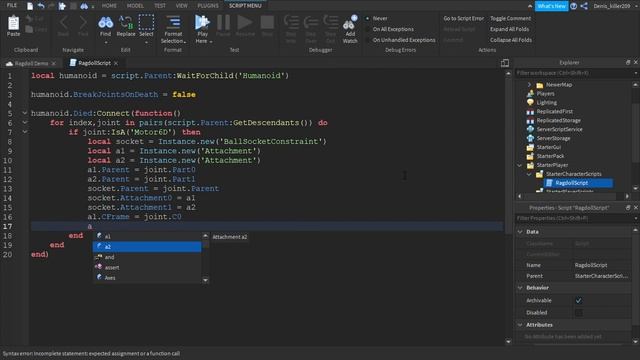
Task: Click the code editor vertical scrollbar down arrow
Action: [x=508, y=342]
